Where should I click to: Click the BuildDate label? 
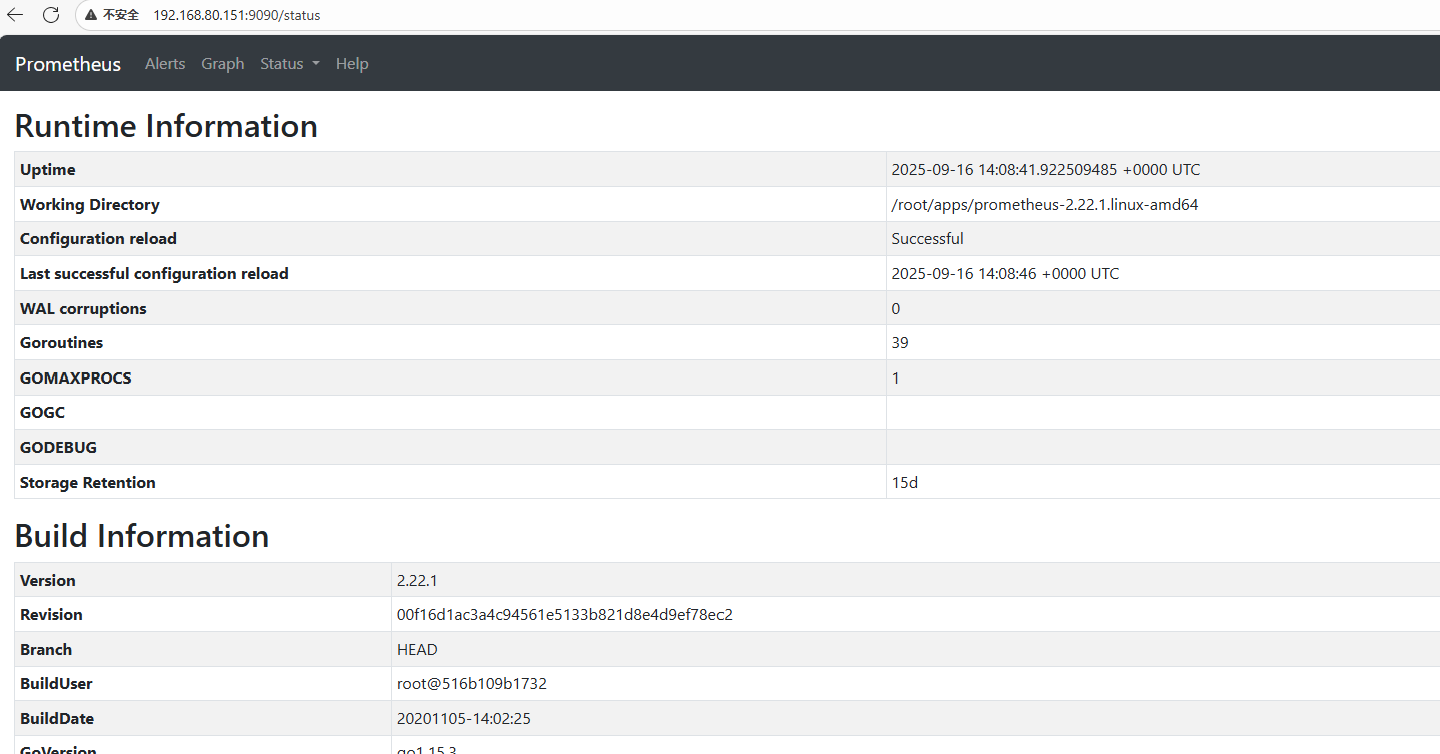57,719
